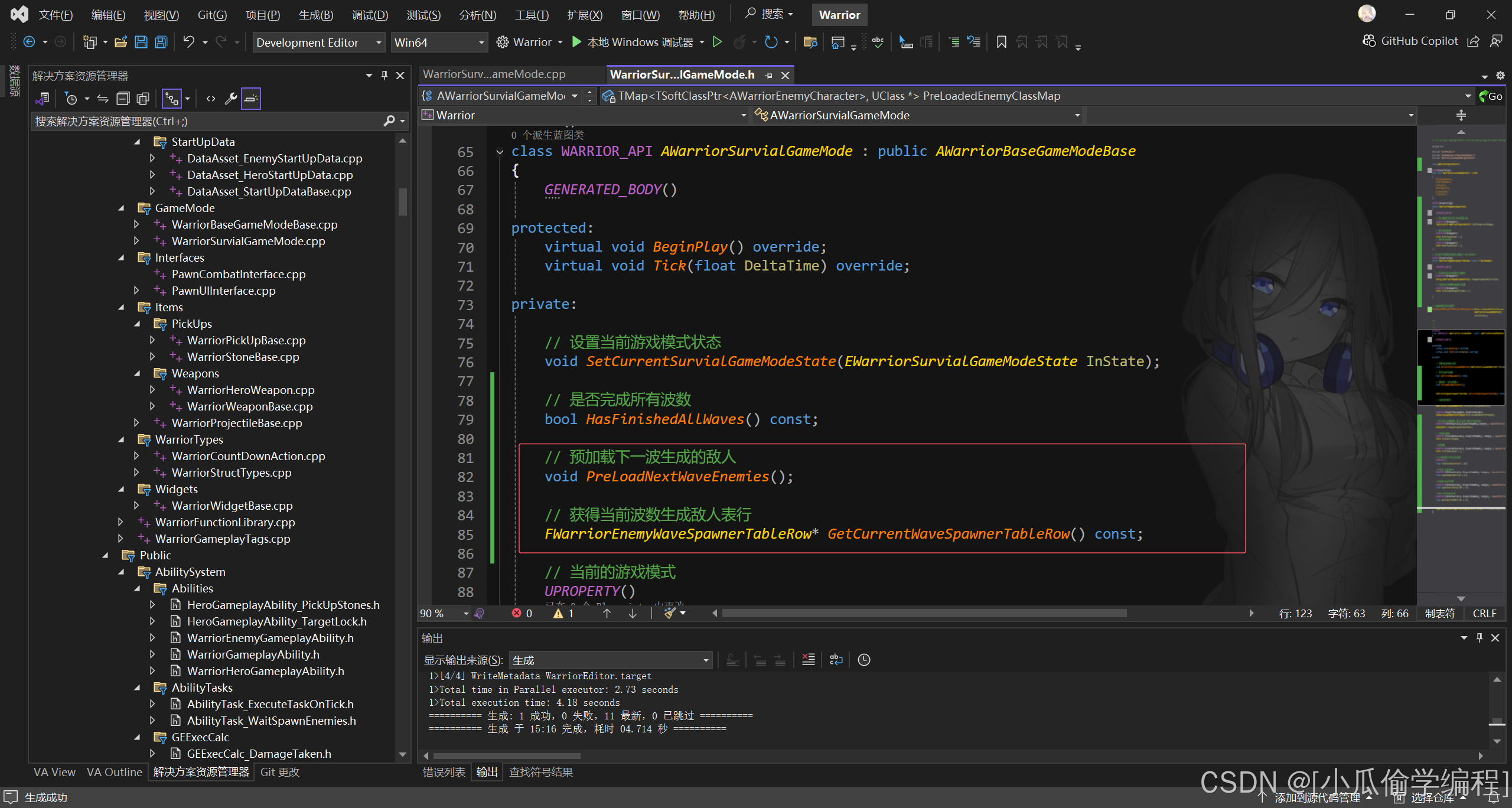Open the solution explorer Properties wrench
This screenshot has width=1512, height=808.
pos(230,99)
